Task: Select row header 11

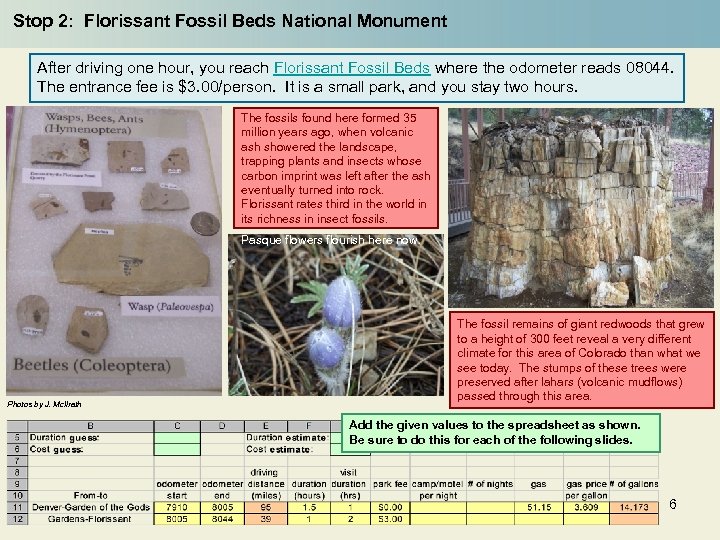Action: pyautogui.click(x=17, y=507)
